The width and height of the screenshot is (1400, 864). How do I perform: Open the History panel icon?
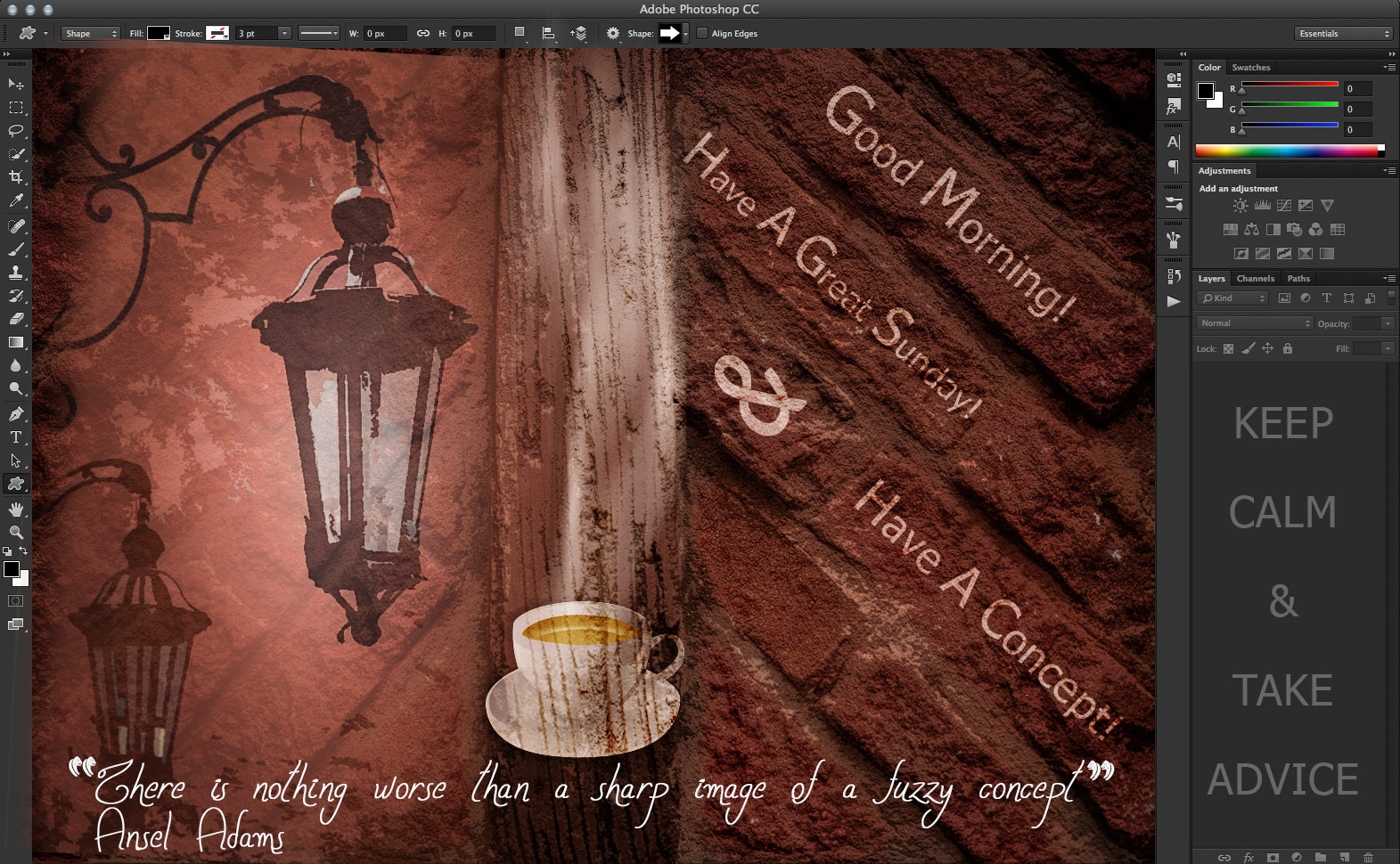coord(1174,277)
